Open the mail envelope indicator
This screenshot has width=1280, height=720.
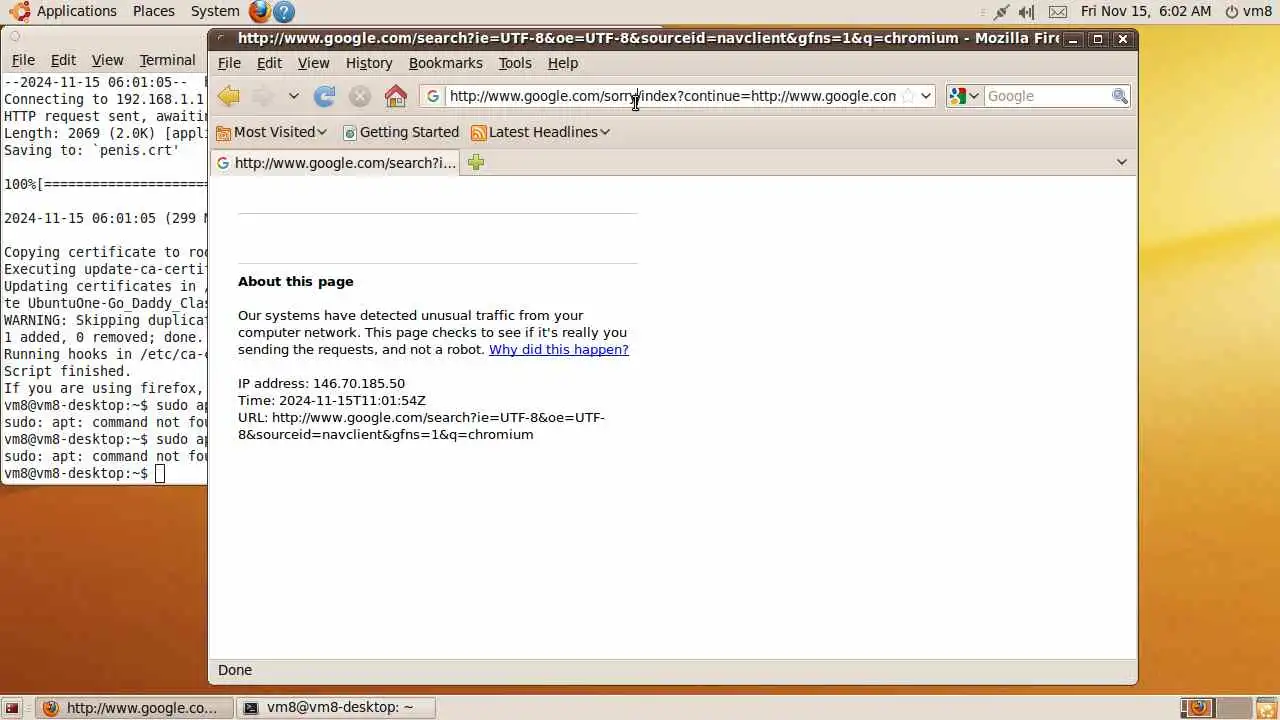(x=1058, y=12)
